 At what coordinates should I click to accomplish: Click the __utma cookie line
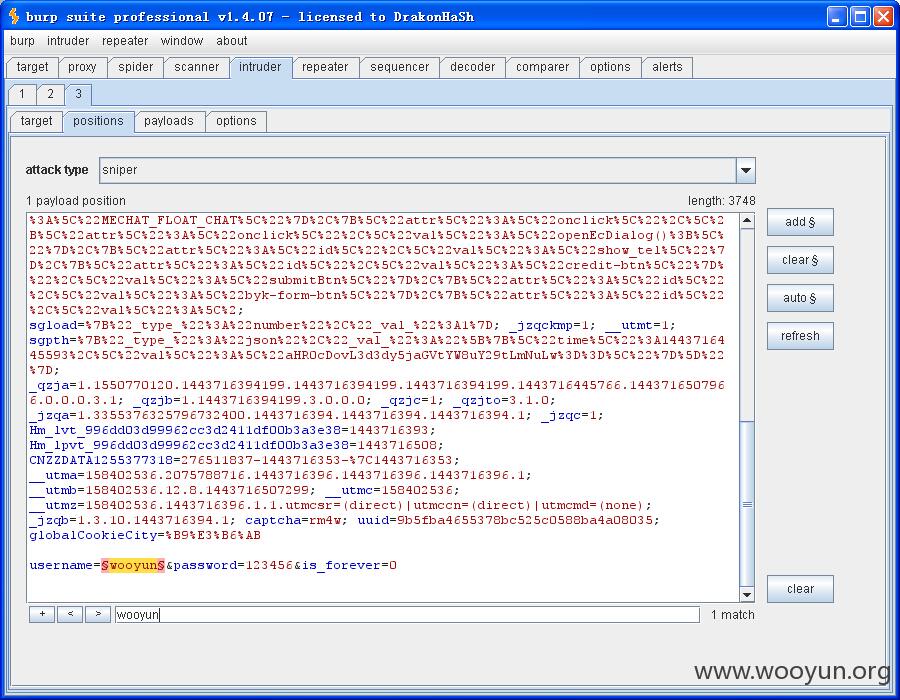pos(280,475)
